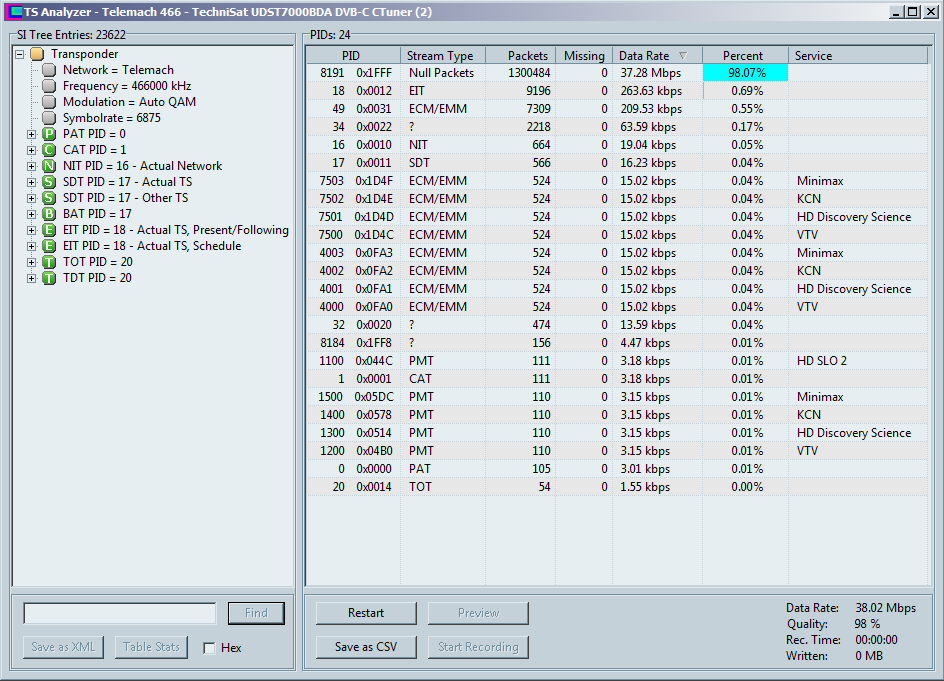Viewport: 944px width, 681px height.
Task: Select the SDT row with PID 17
Action: (617, 163)
